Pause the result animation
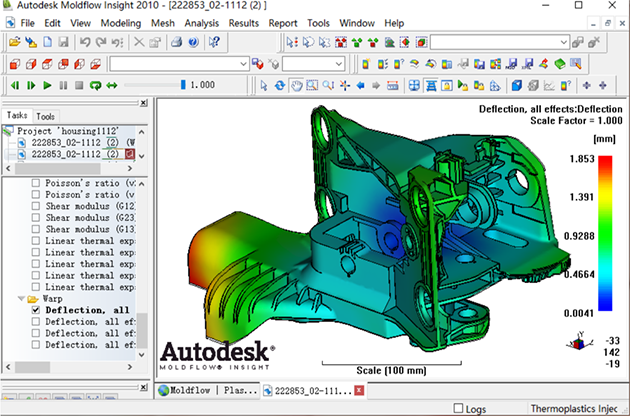This screenshot has width=630, height=416. (x=63, y=85)
